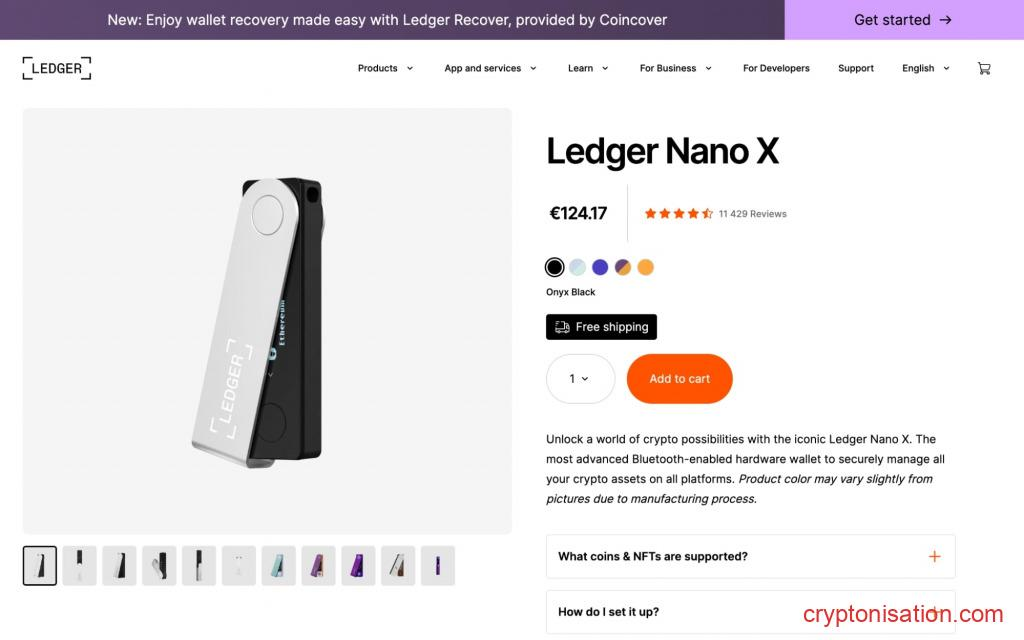The height and width of the screenshot is (640, 1024).
Task: Expand "How do I set it up?"
Action: 750,612
